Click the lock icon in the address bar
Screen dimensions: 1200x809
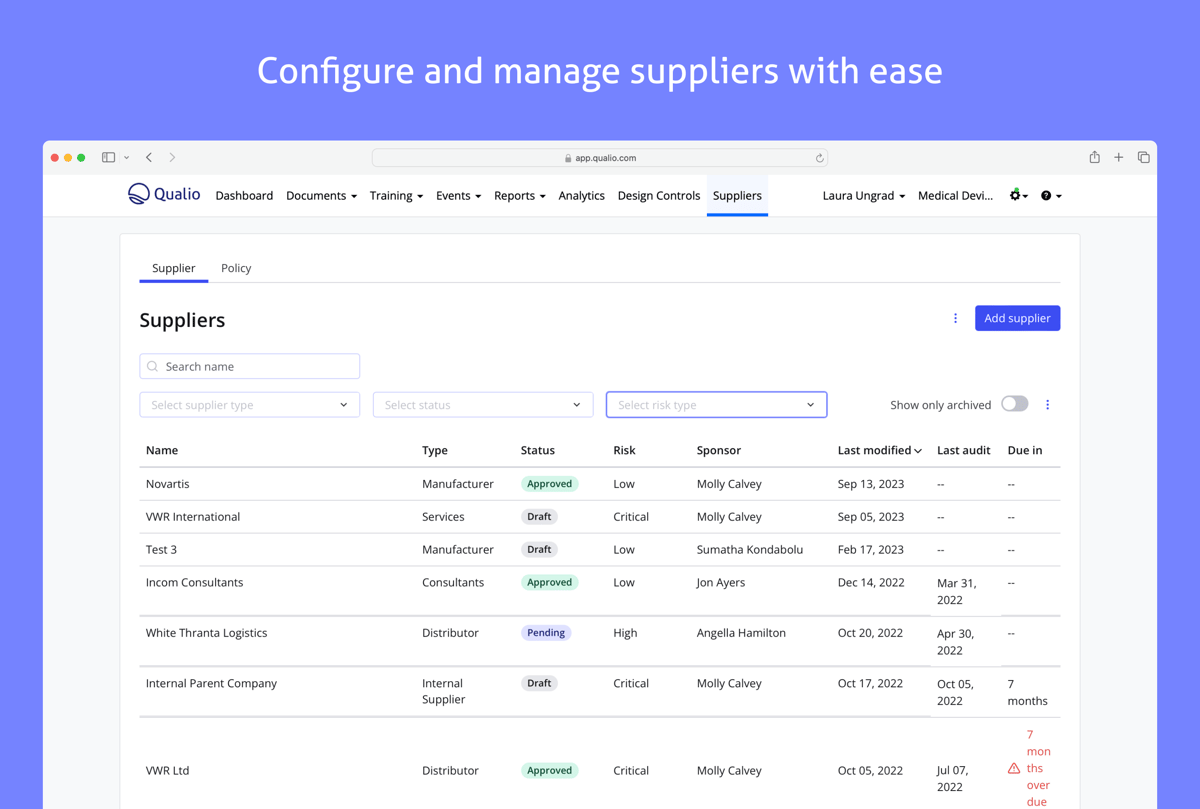point(568,158)
